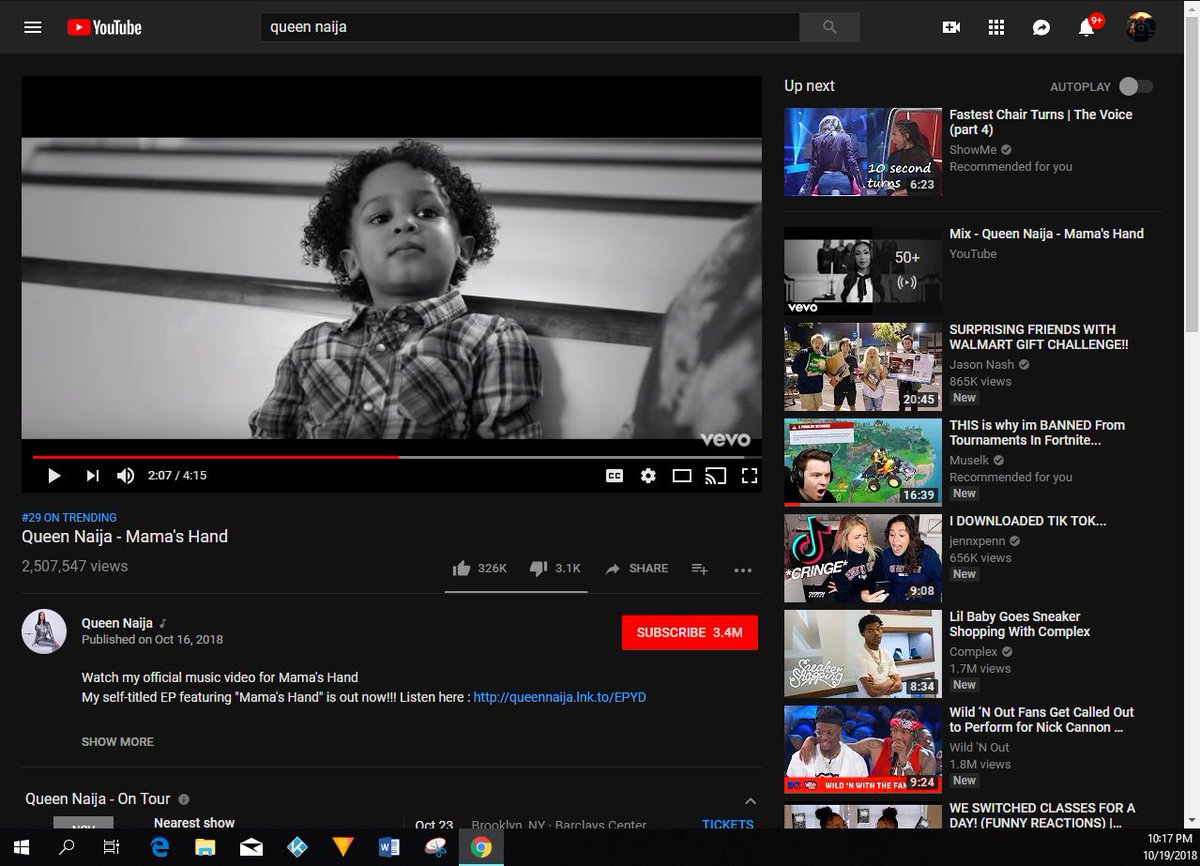The height and width of the screenshot is (866, 1200).
Task: Share the Mama's Hand video
Action: [637, 568]
